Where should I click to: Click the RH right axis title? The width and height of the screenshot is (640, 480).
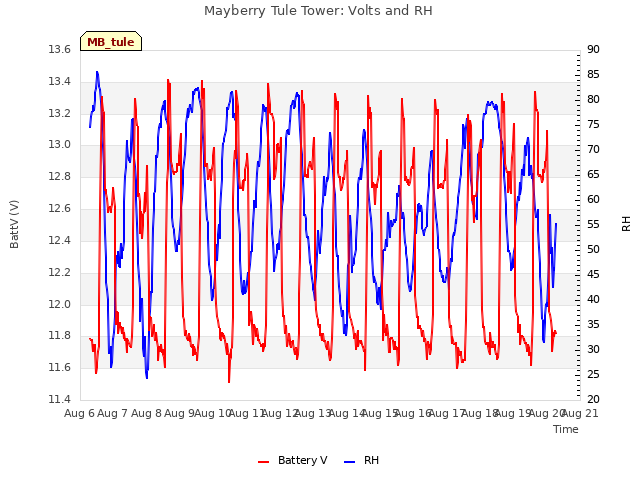626,224
